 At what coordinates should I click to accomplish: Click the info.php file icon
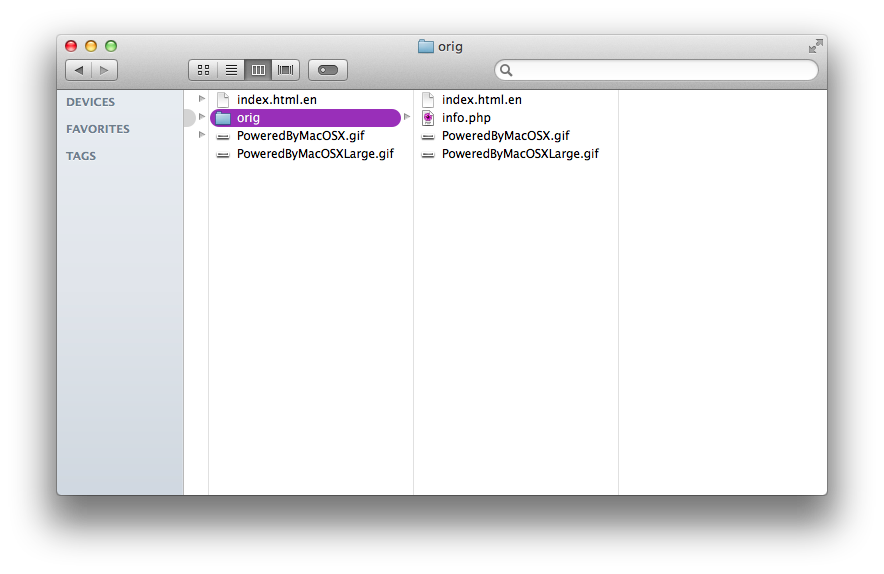[428, 118]
